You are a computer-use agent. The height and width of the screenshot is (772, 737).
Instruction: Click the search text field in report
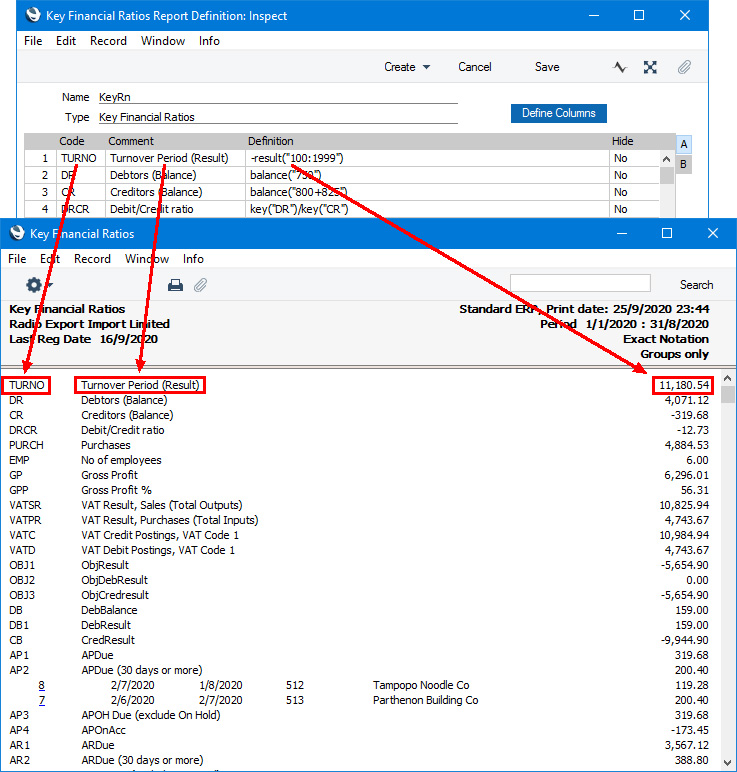coord(580,284)
